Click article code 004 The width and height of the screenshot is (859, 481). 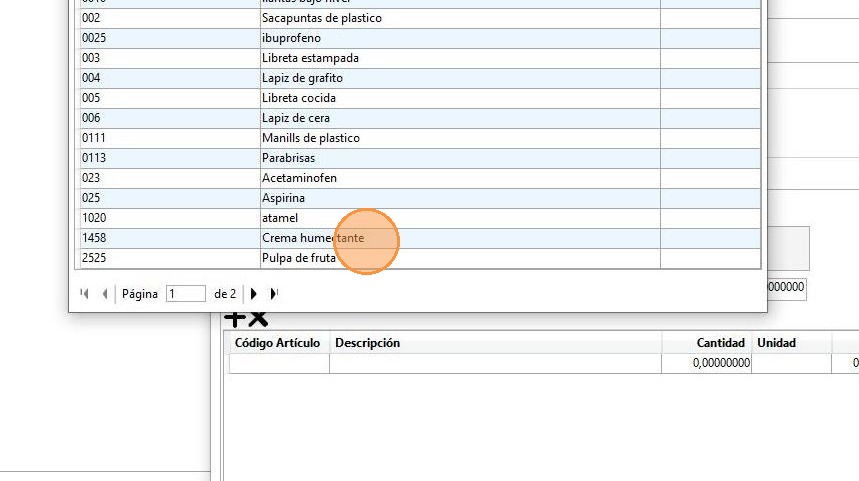91,78
